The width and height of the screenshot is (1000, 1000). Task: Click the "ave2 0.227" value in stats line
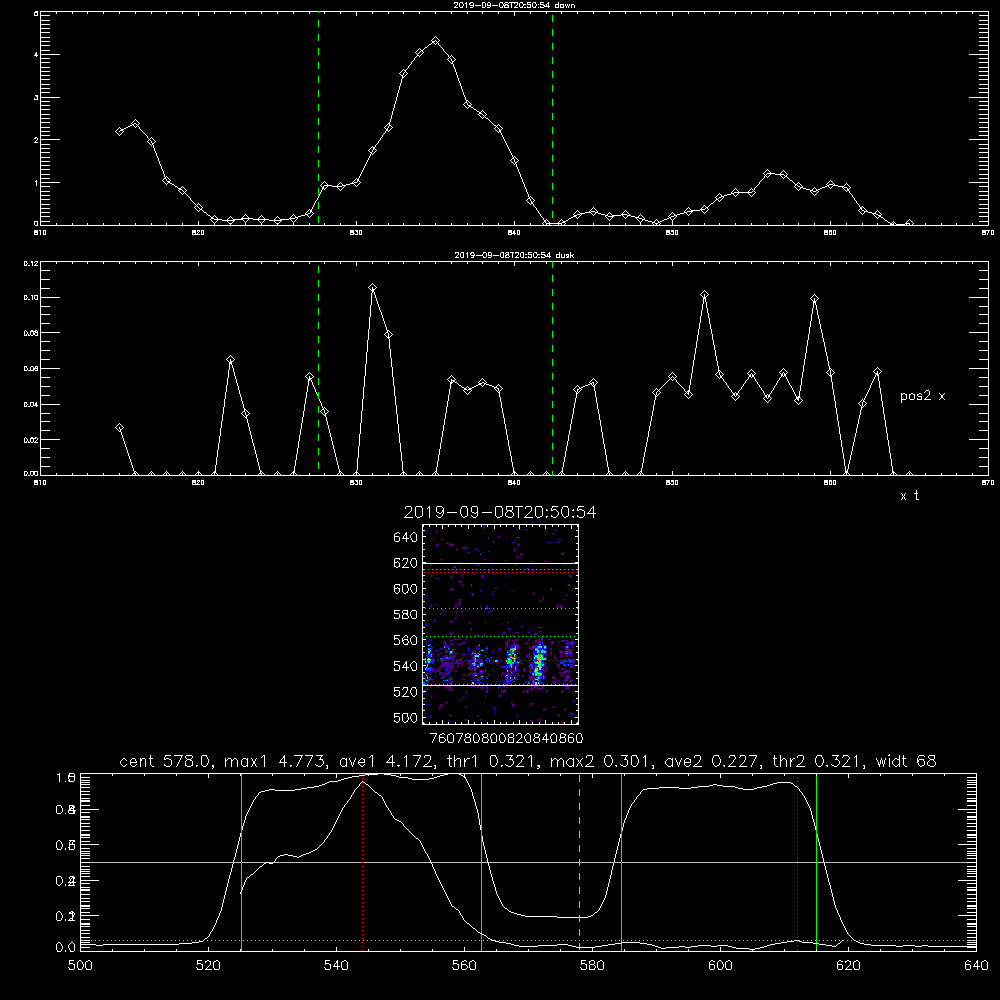(x=712, y=761)
